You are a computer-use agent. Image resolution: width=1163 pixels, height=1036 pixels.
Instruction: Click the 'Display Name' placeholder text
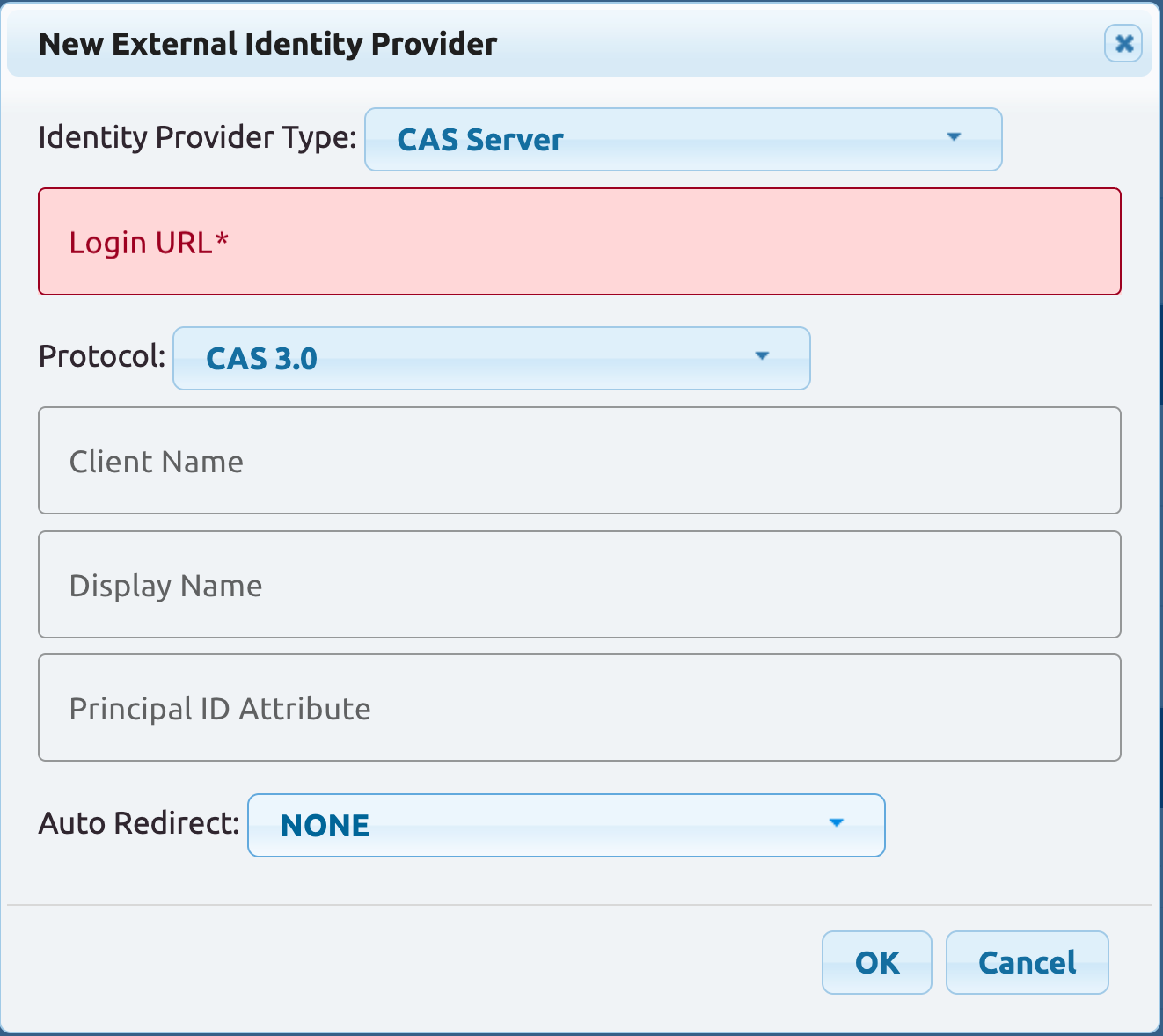click(165, 586)
